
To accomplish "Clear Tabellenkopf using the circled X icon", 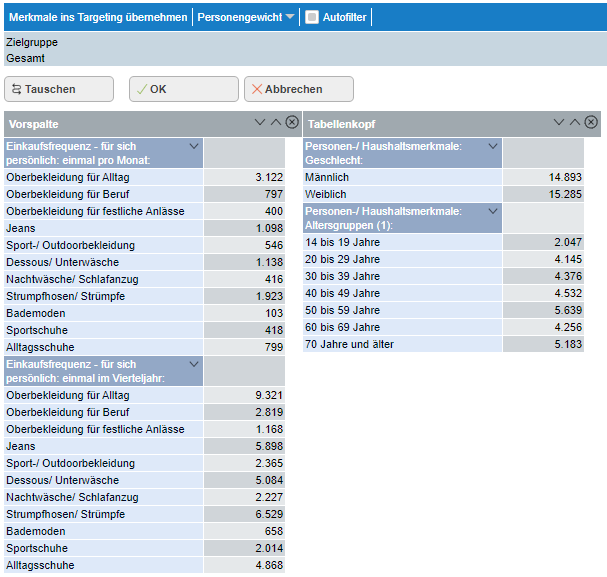I will [591, 123].
